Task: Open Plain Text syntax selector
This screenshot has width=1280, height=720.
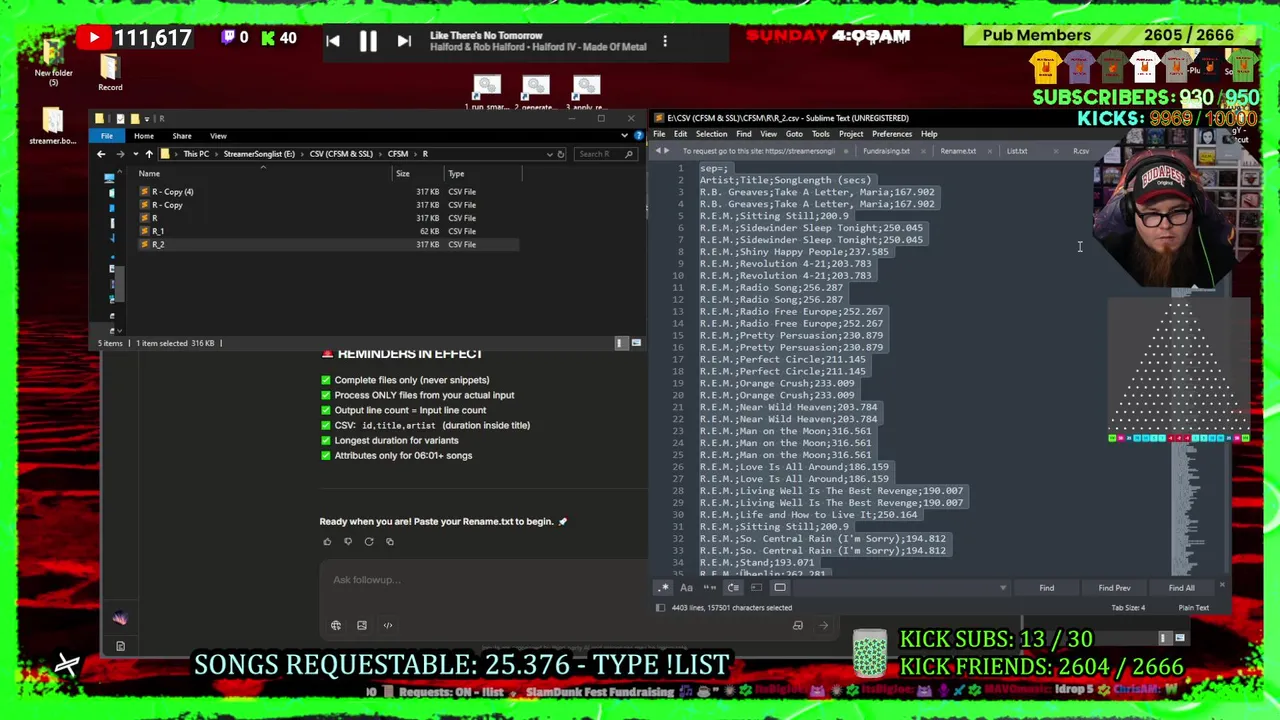Action: pyautogui.click(x=1193, y=608)
